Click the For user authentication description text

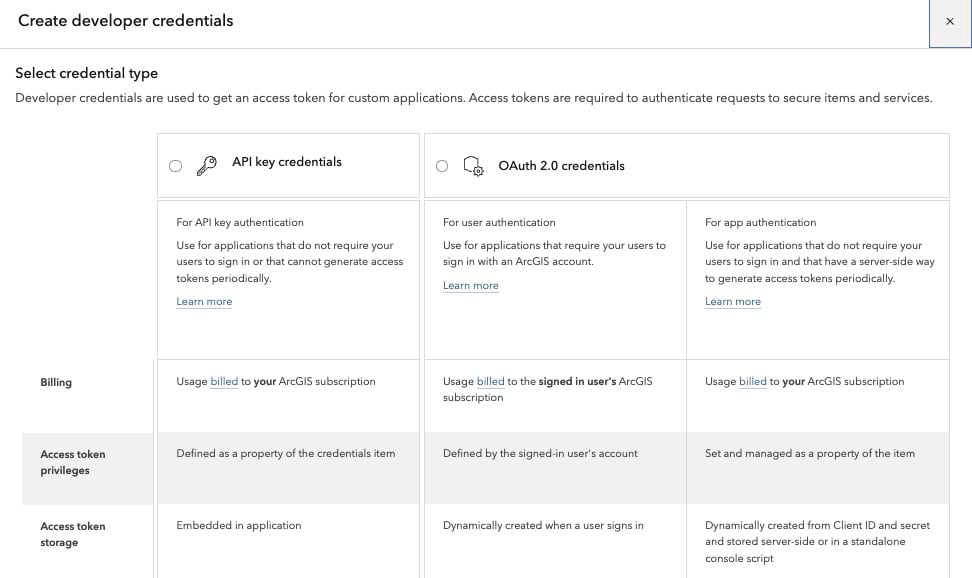499,222
